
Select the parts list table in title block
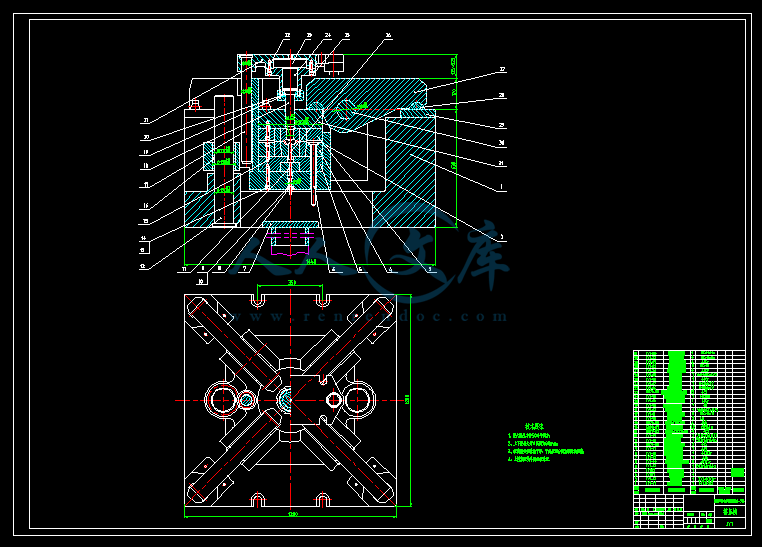pos(689,422)
